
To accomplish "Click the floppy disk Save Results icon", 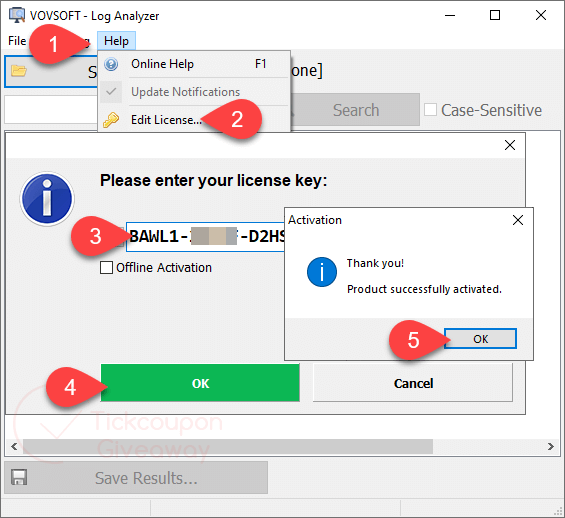I will pos(19,478).
